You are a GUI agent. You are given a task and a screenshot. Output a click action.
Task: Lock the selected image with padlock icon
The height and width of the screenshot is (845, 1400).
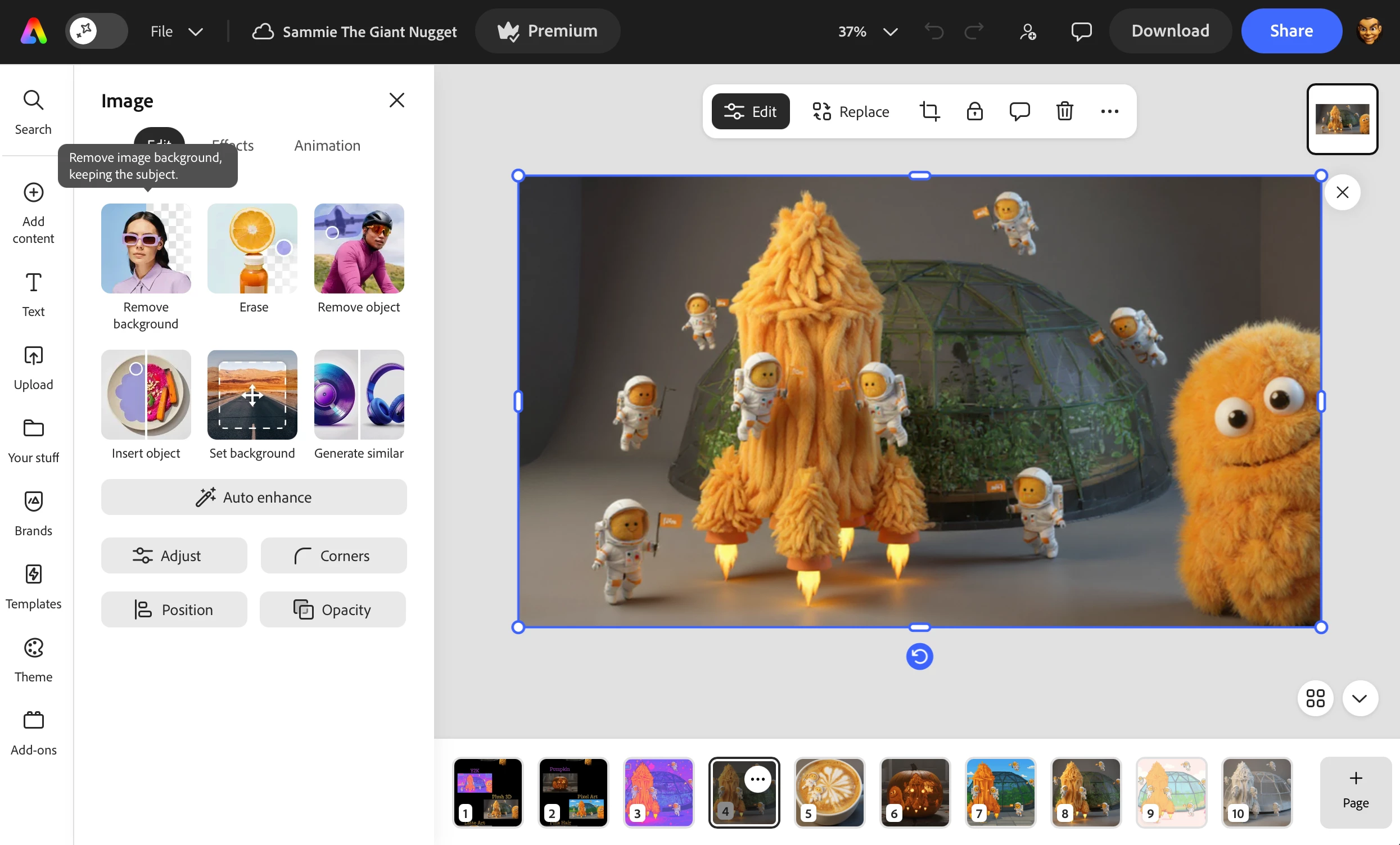974,111
